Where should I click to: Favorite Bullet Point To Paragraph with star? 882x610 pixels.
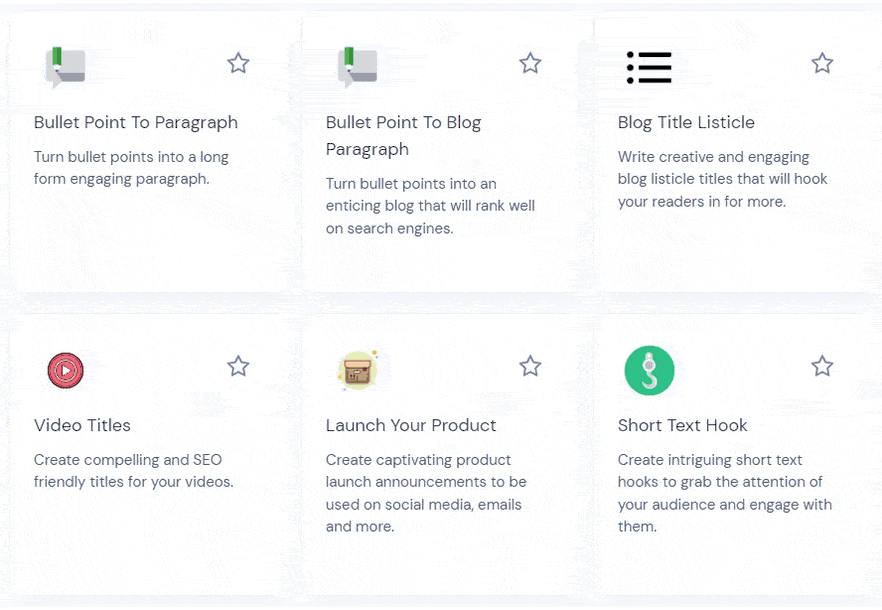pyautogui.click(x=238, y=64)
